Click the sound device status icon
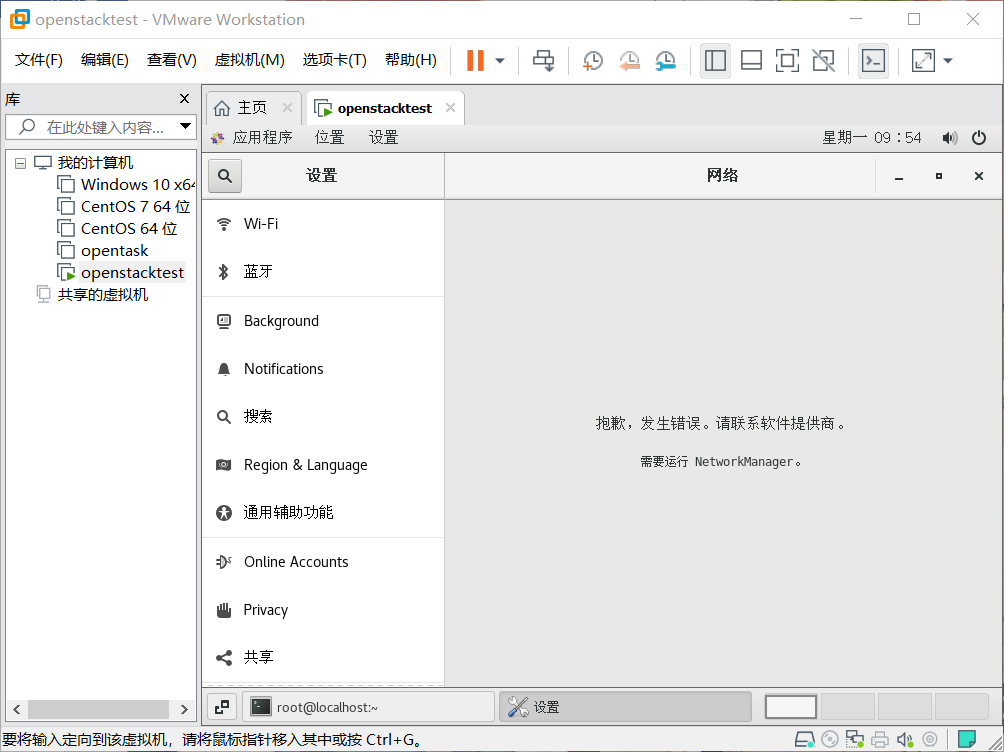Viewport: 1004px width, 752px height. tap(904, 740)
